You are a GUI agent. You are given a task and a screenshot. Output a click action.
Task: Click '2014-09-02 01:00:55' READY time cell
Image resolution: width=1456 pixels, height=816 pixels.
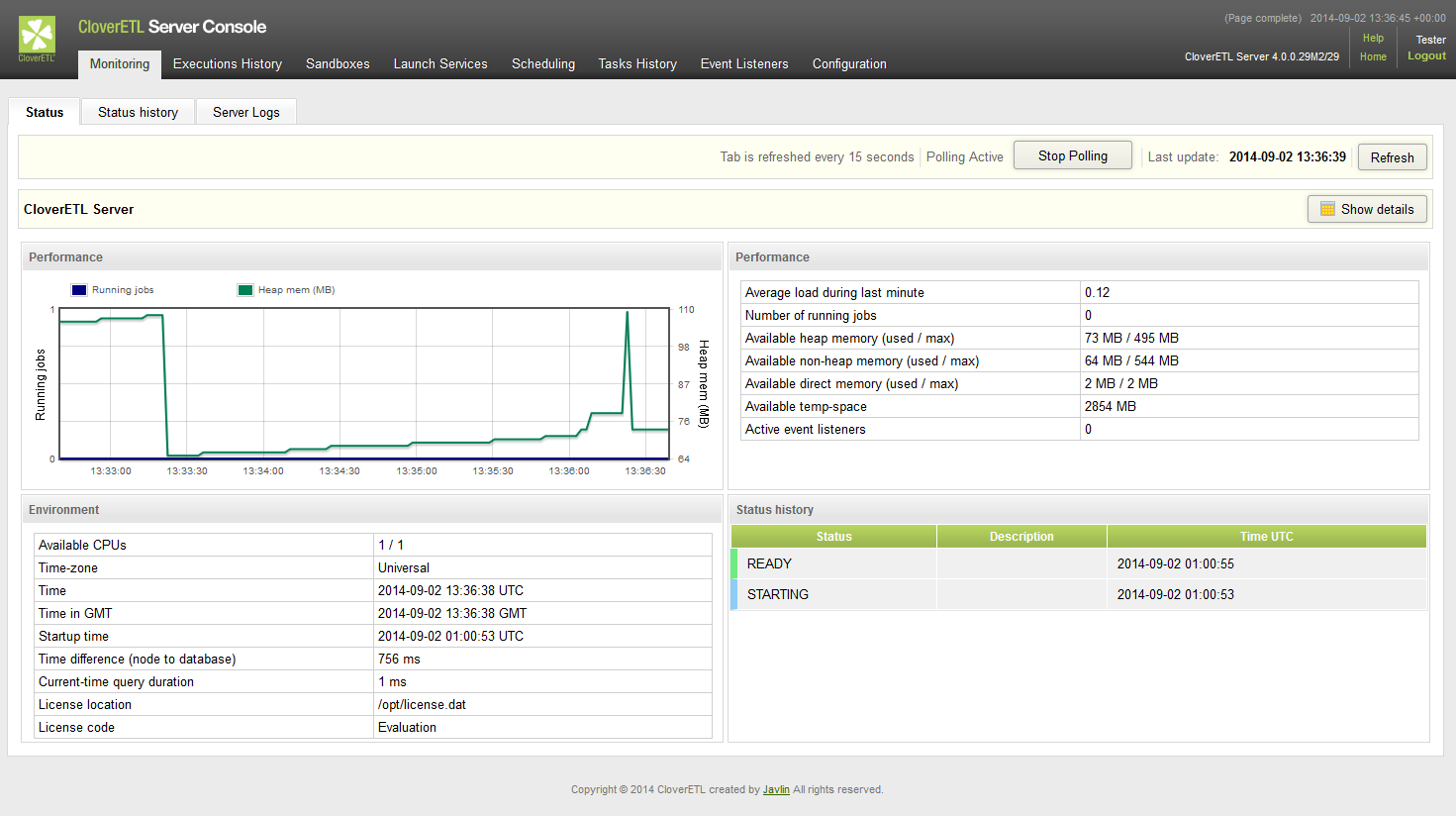click(x=1175, y=563)
